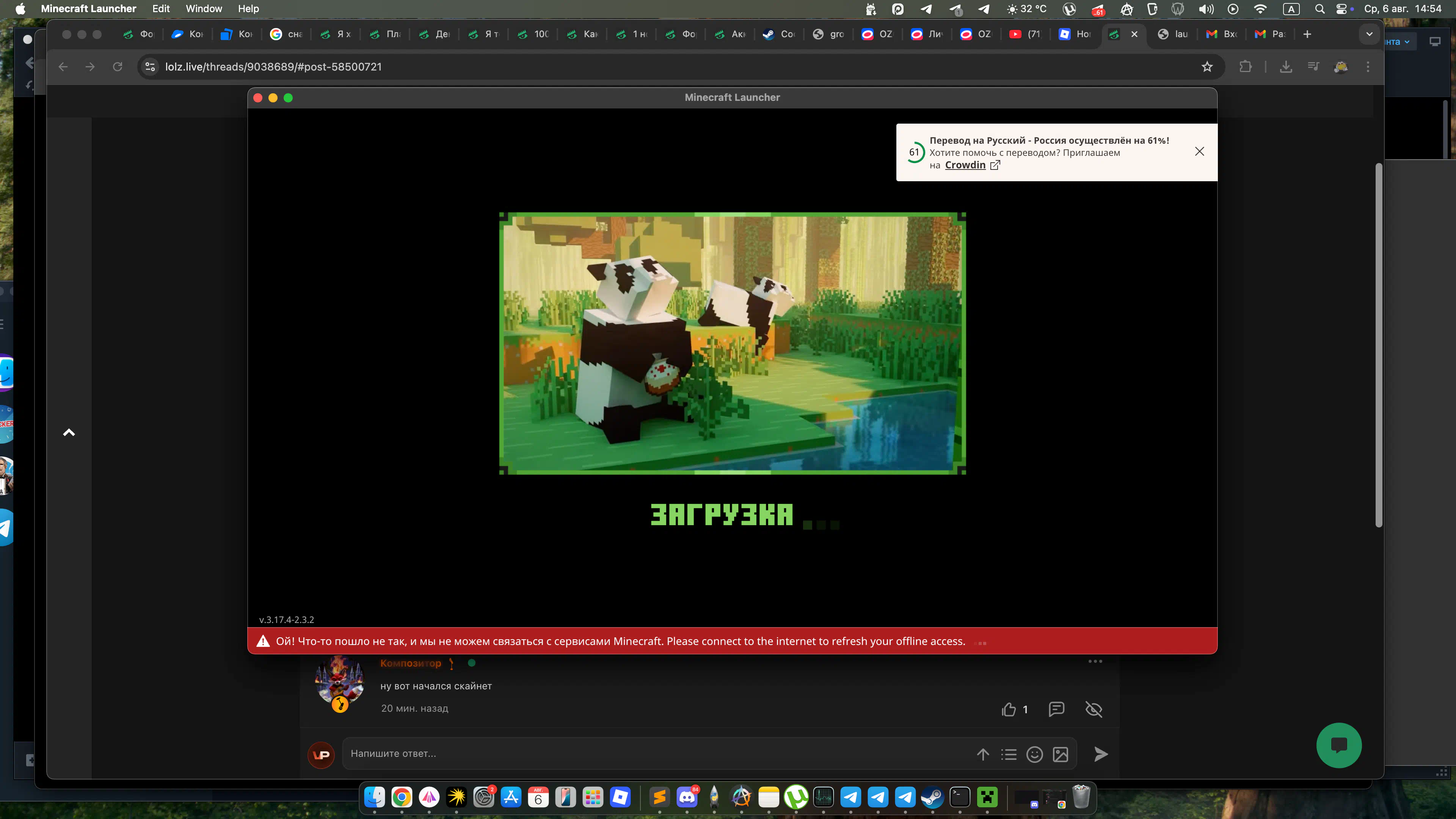1456x819 pixels.
Task: Open the list formatting icon in the reply box
Action: [x=1009, y=754]
